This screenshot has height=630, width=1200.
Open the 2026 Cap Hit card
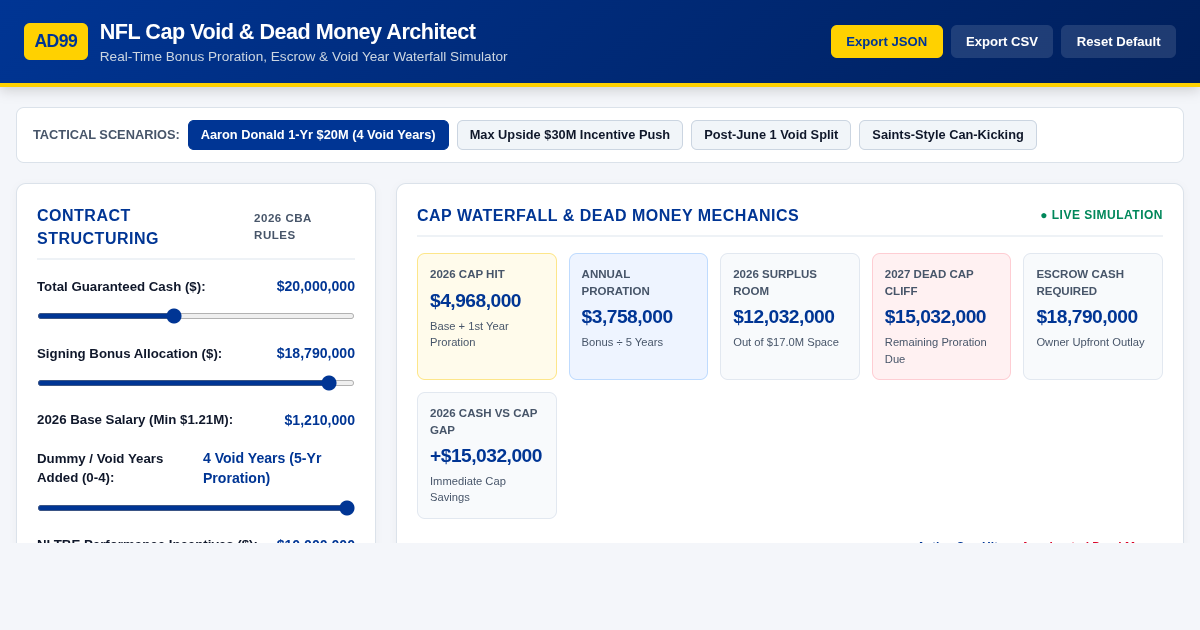point(487,316)
